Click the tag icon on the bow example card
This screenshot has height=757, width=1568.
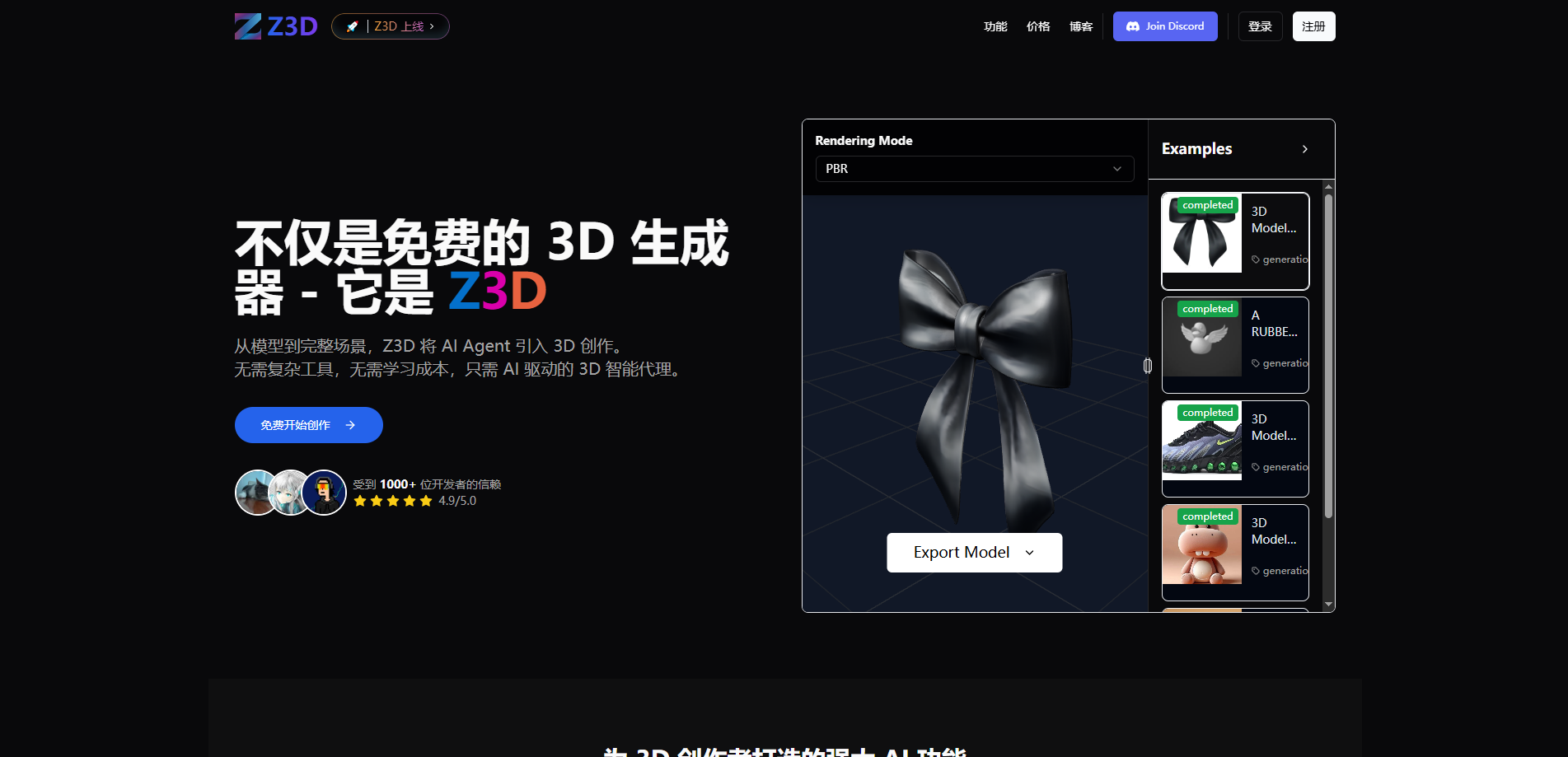coord(1254,259)
